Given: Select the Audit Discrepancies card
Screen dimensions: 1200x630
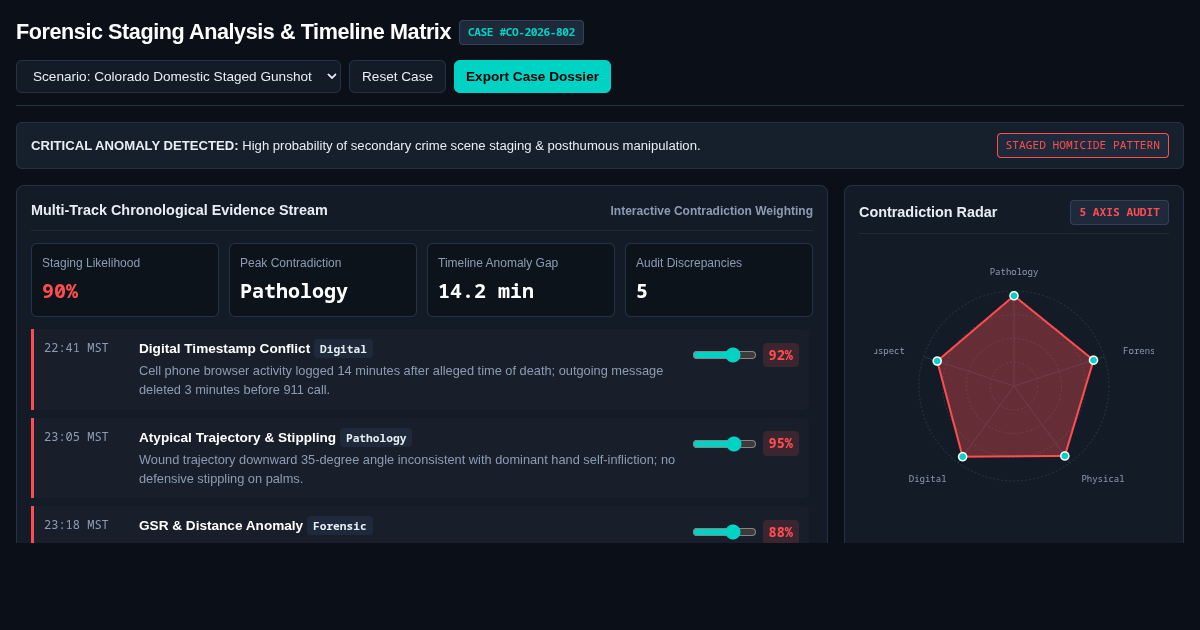Looking at the screenshot, I should click(x=719, y=280).
